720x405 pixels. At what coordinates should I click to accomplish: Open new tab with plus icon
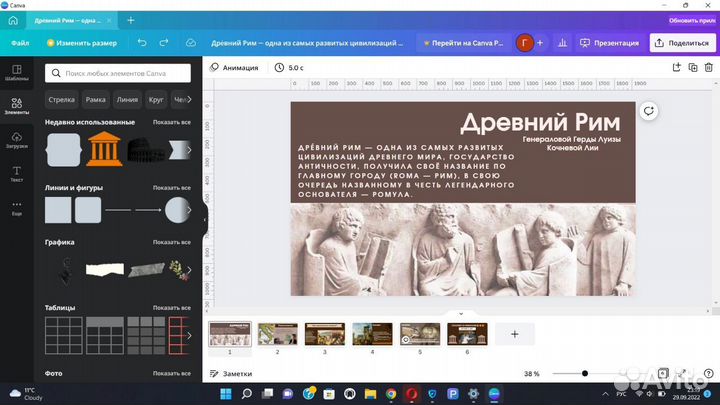pos(131,20)
